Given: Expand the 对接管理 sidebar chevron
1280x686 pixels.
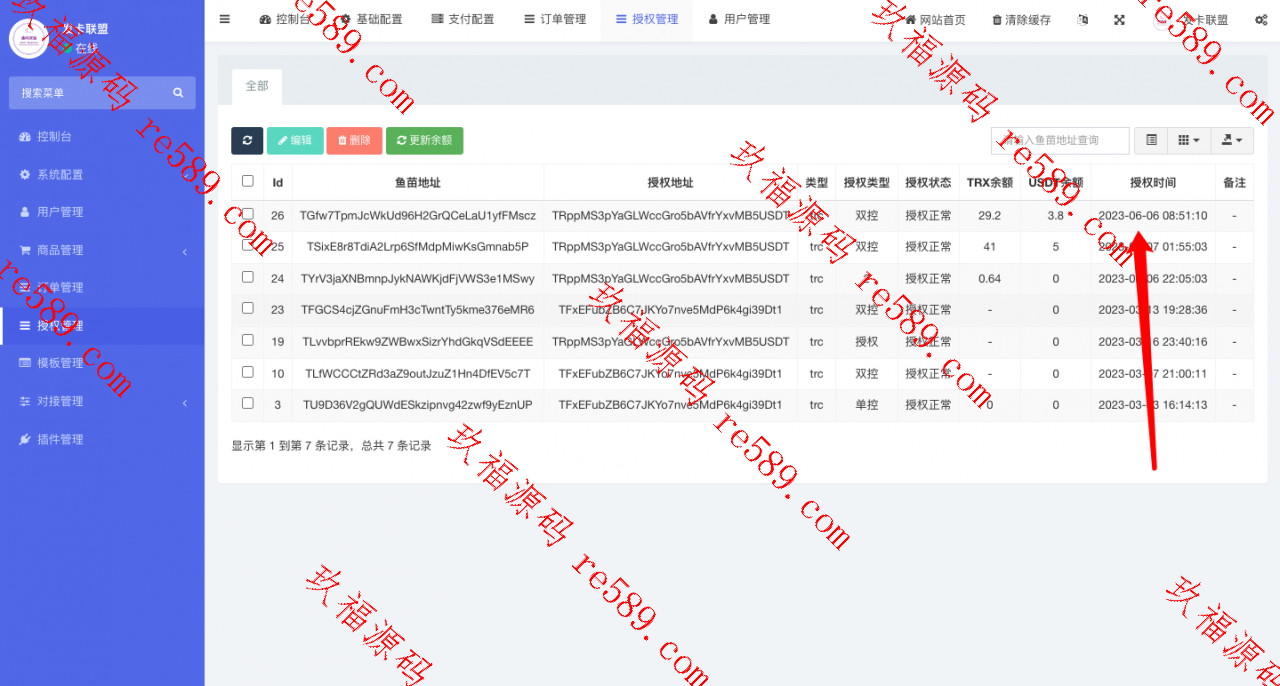Looking at the screenshot, I should [x=185, y=402].
